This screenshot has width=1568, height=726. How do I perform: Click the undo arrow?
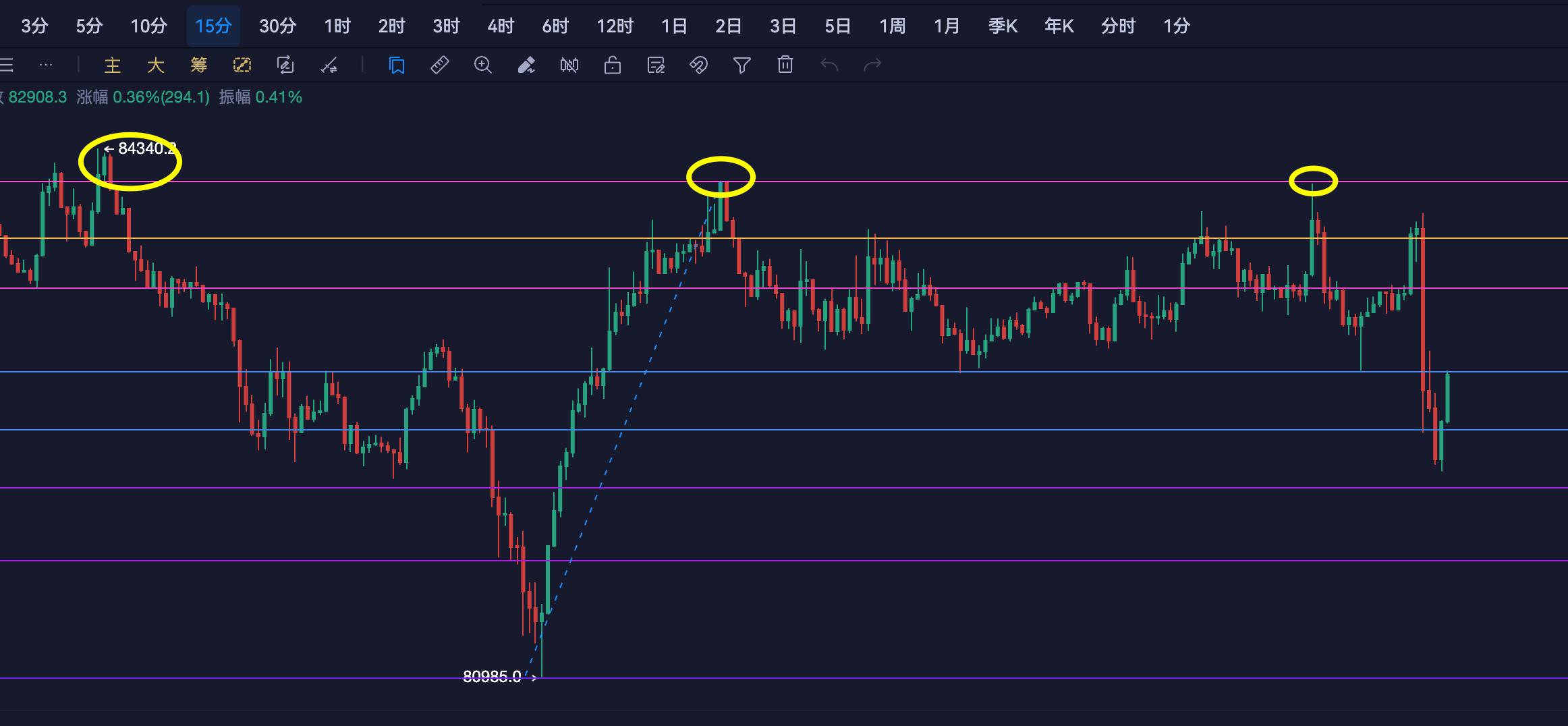pyautogui.click(x=829, y=65)
